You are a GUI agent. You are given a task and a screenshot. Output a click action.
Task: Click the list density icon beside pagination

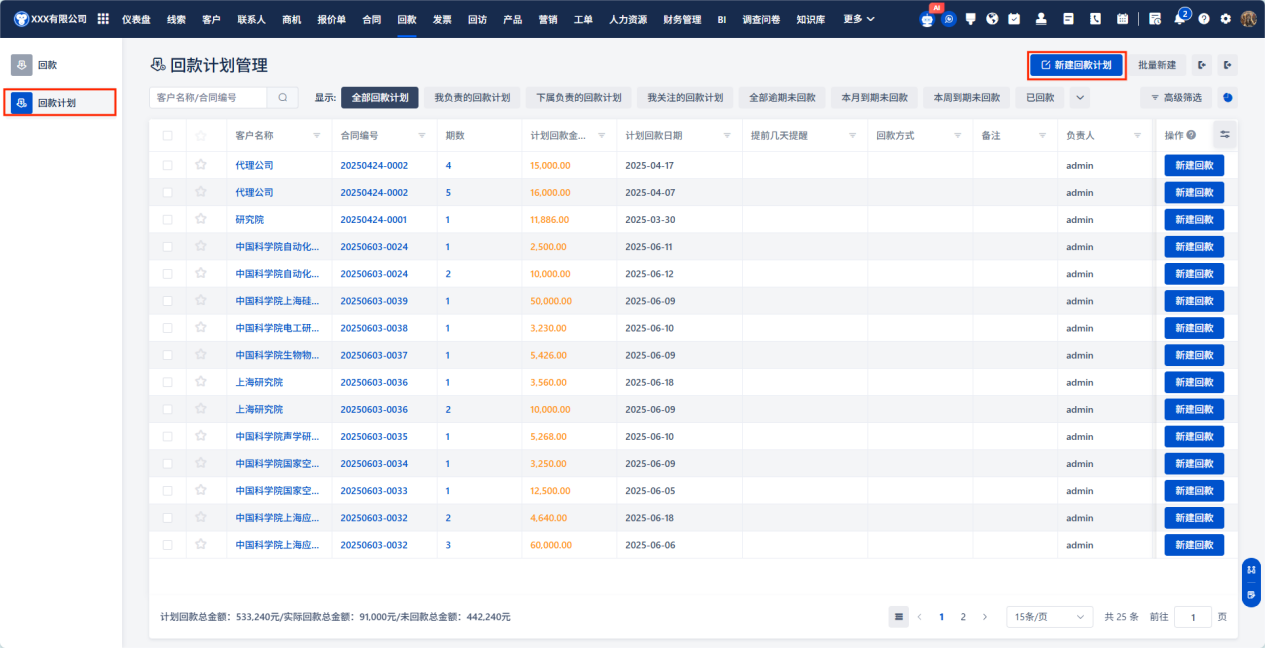(899, 617)
